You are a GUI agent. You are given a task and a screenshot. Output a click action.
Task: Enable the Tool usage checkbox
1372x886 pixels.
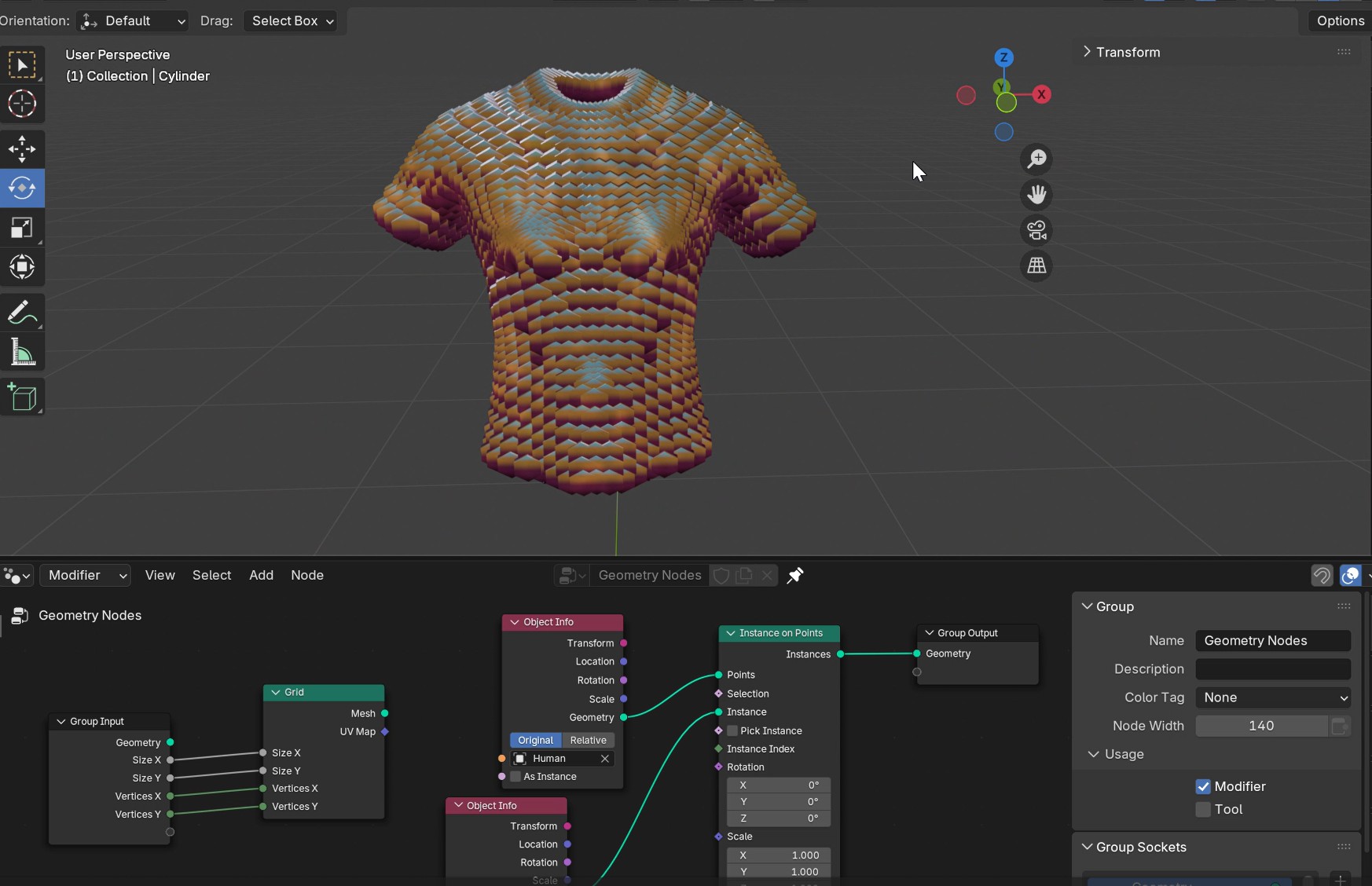(x=1203, y=809)
